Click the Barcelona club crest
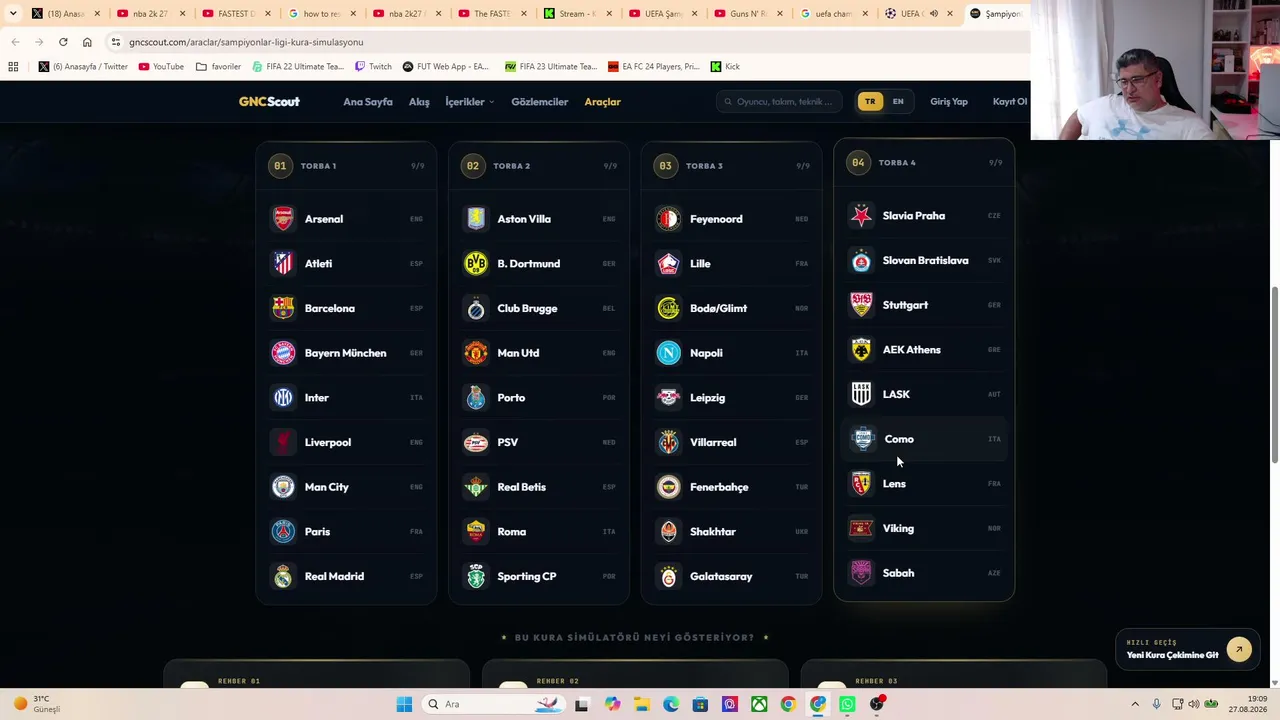The image size is (1280, 720). pyautogui.click(x=284, y=308)
